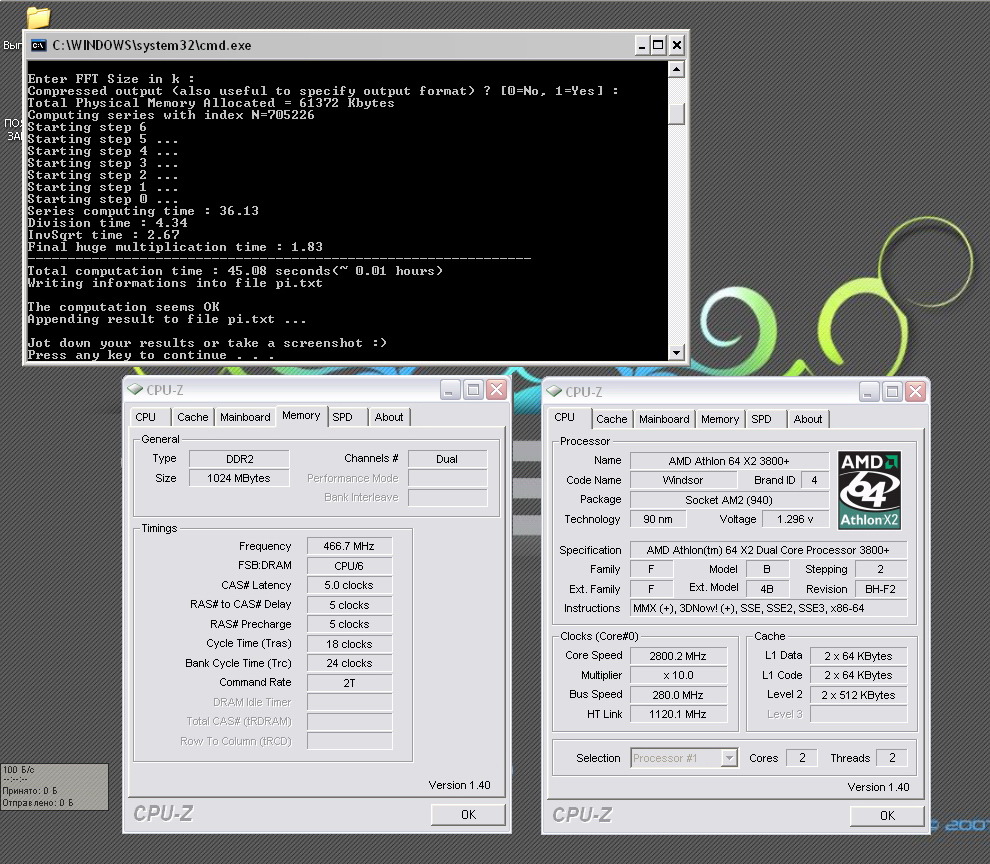
Task: Click the Channels # field showing Dual
Action: 447,459
